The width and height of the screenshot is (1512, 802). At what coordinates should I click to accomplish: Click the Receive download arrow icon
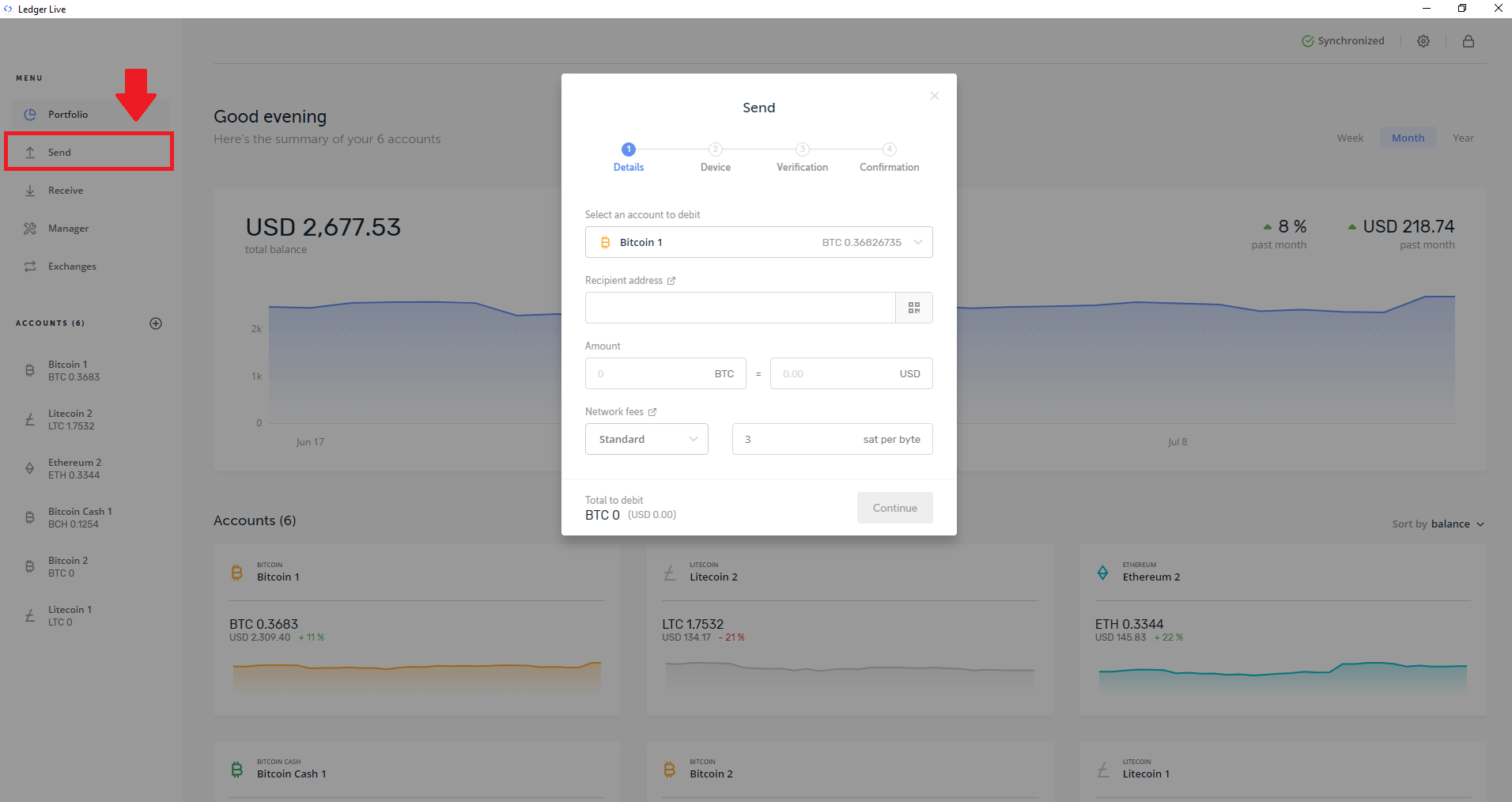[30, 191]
